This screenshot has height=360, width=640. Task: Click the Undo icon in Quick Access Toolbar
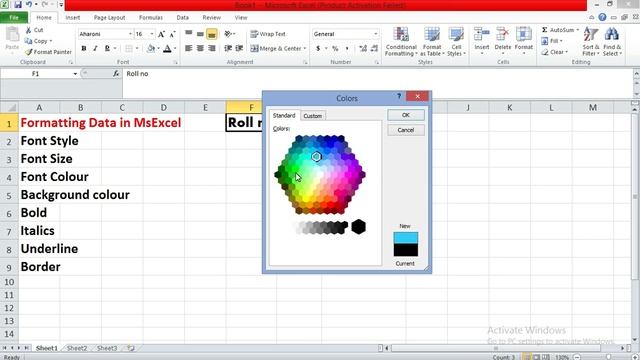[29, 4]
